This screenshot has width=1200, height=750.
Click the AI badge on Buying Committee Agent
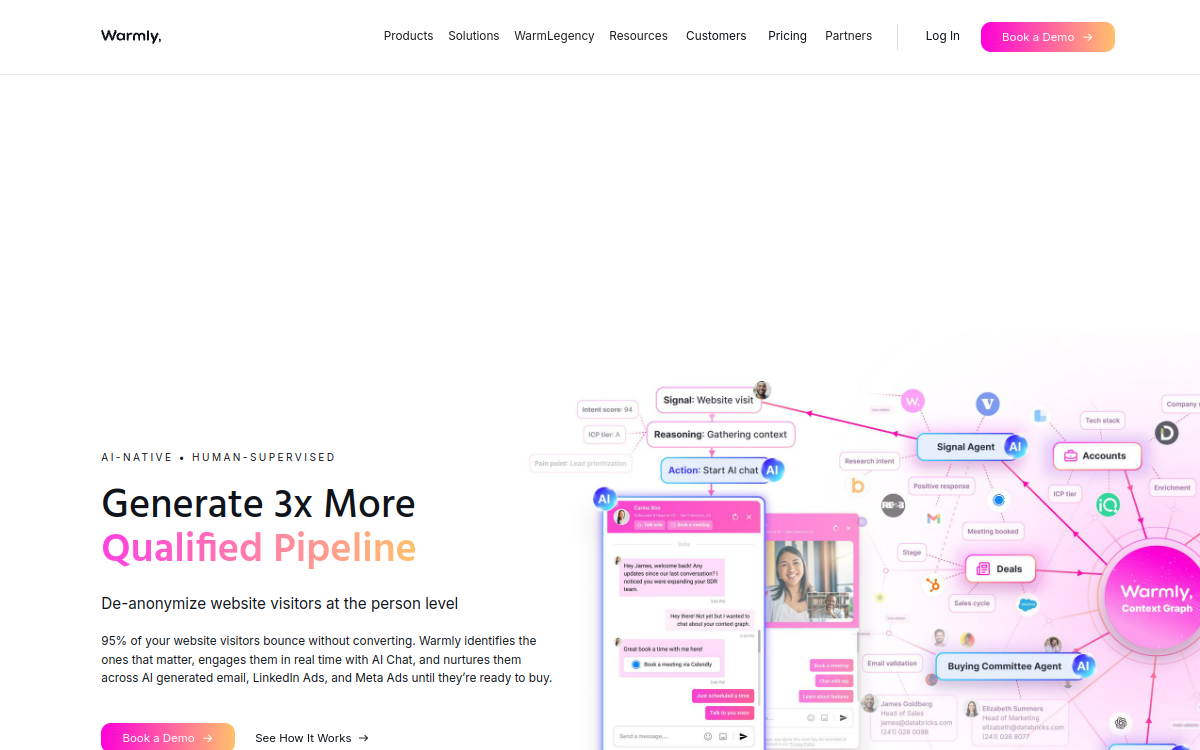[1083, 666]
